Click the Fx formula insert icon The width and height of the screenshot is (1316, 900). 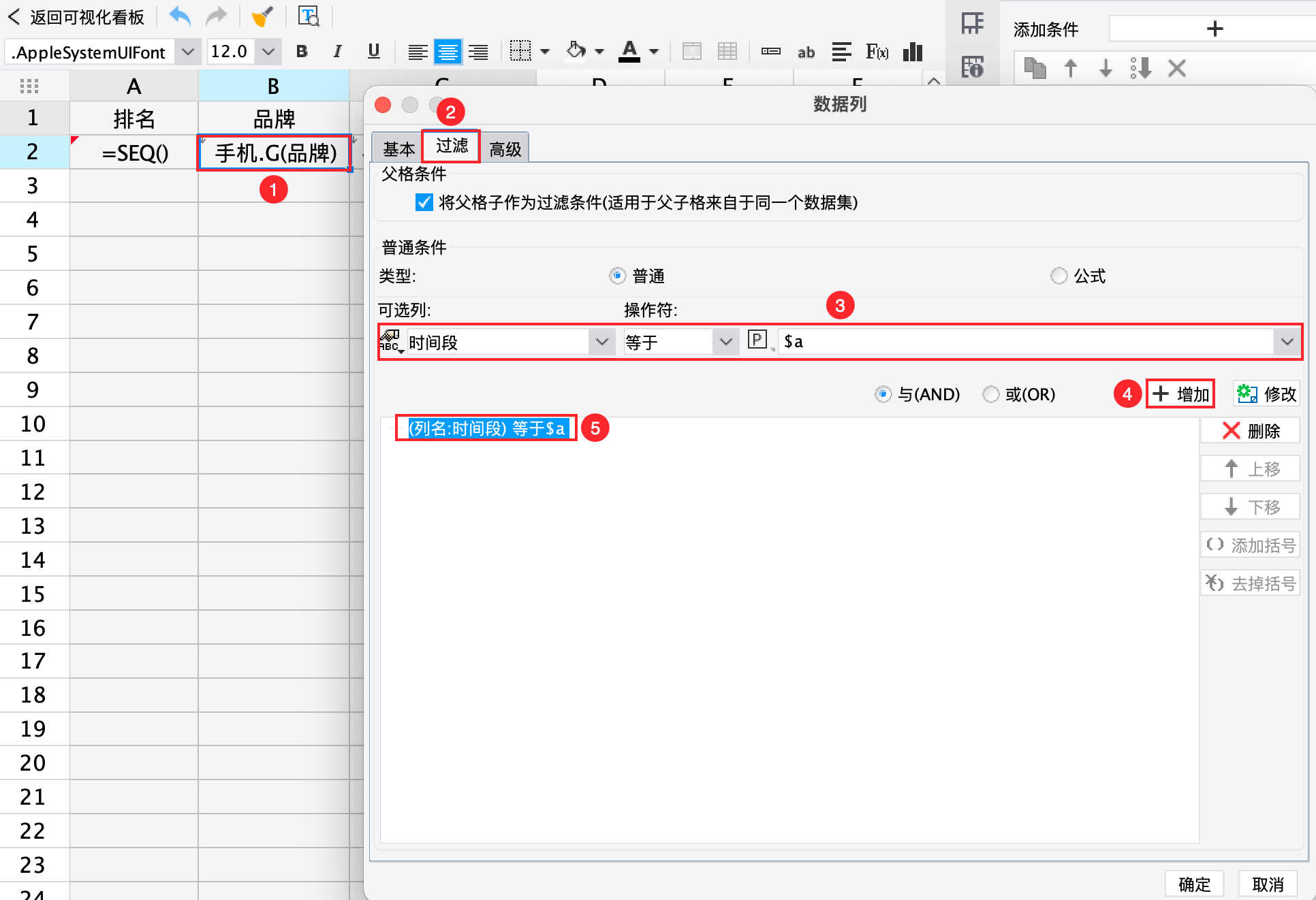(x=877, y=52)
